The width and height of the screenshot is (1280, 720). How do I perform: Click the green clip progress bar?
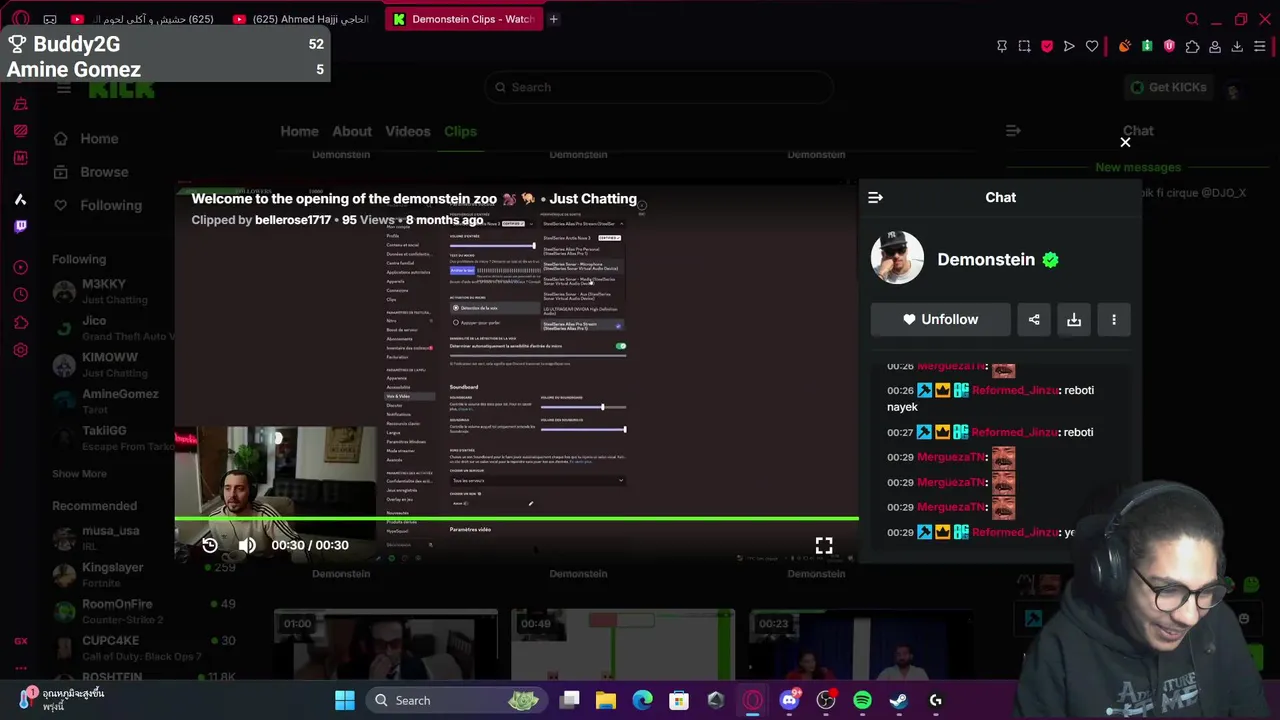[x=516, y=518]
